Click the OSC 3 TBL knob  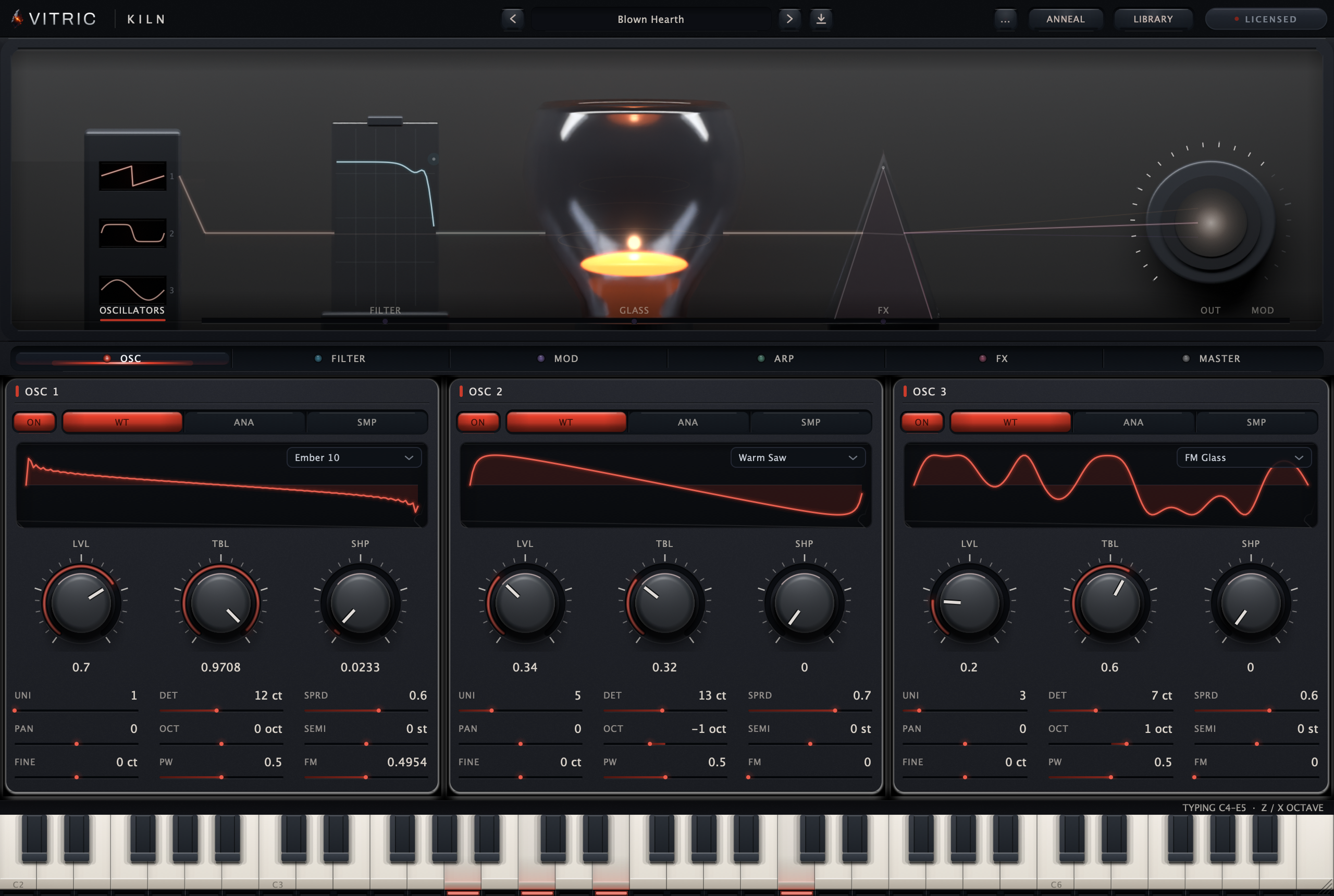pos(1110,602)
